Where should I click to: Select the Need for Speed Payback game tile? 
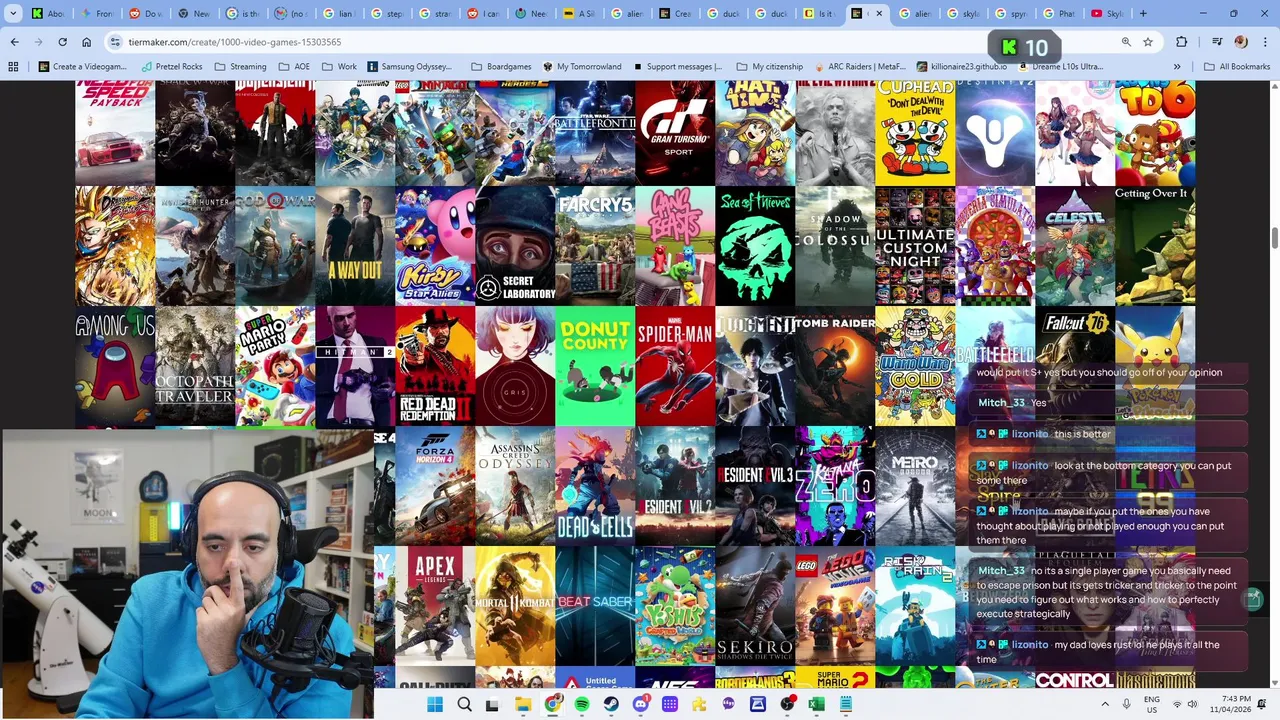pos(115,132)
